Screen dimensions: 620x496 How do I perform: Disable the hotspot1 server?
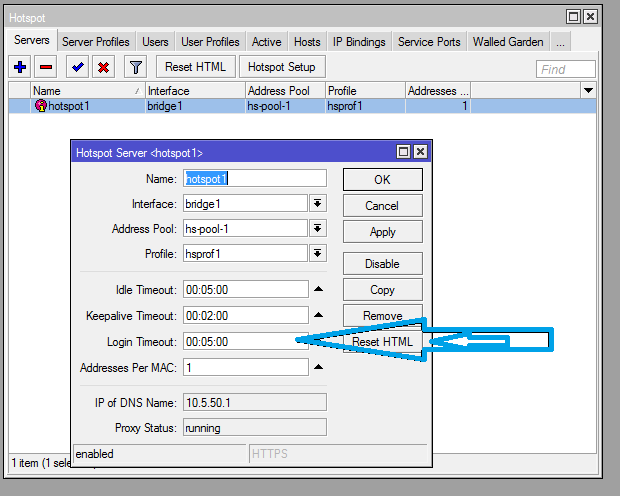[x=383, y=263]
